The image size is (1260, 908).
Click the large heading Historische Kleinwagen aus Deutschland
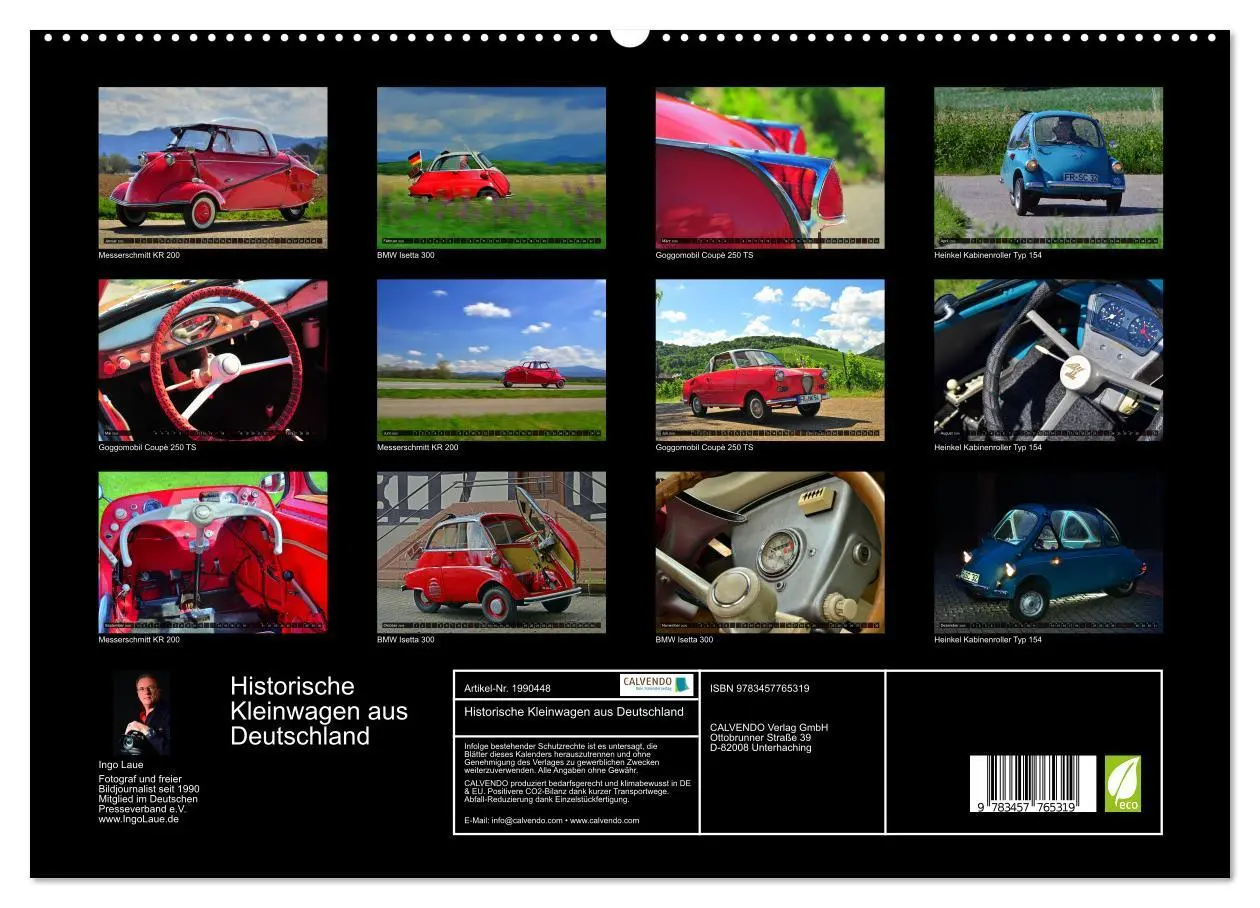[x=319, y=711]
